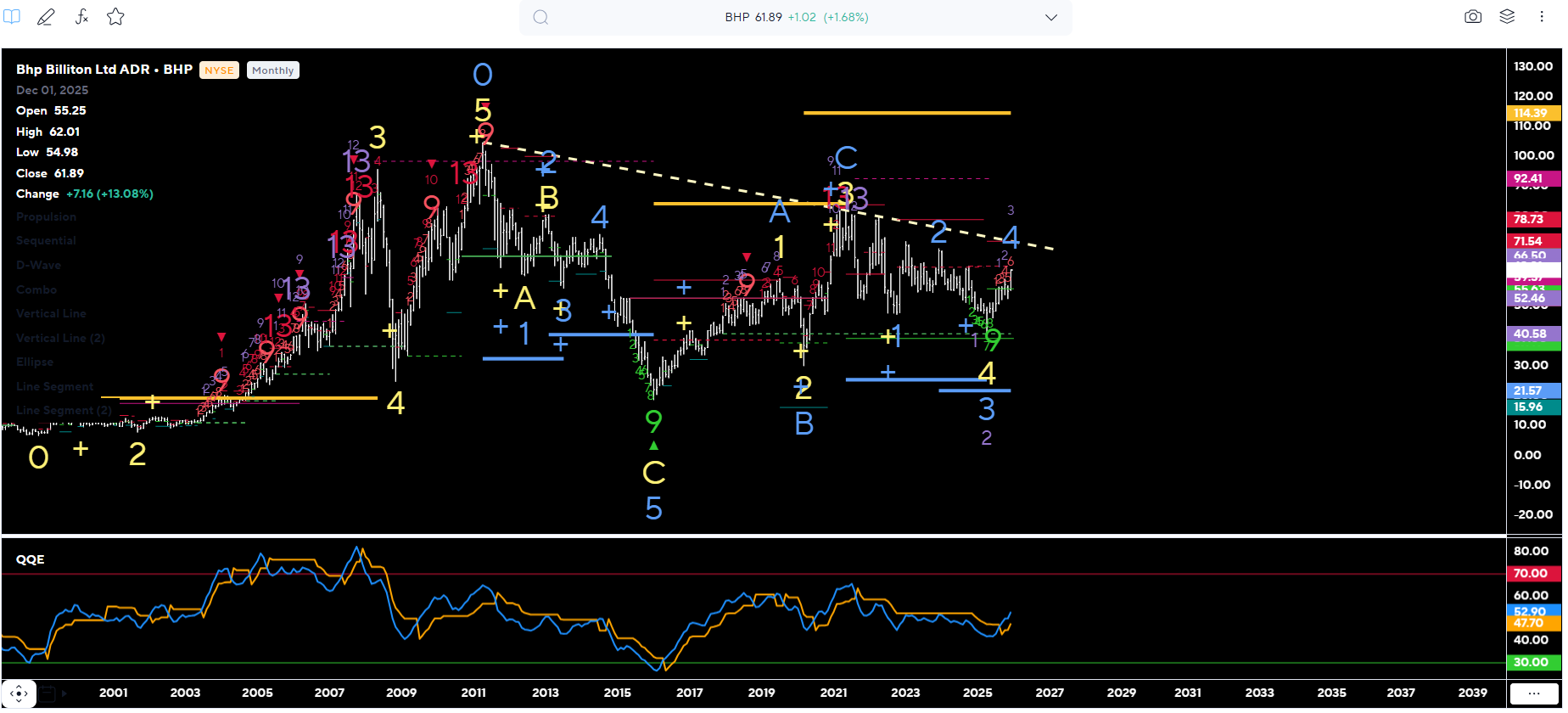The image size is (1568, 713).
Task: Toggle the Sequential indicator label
Action: point(46,241)
